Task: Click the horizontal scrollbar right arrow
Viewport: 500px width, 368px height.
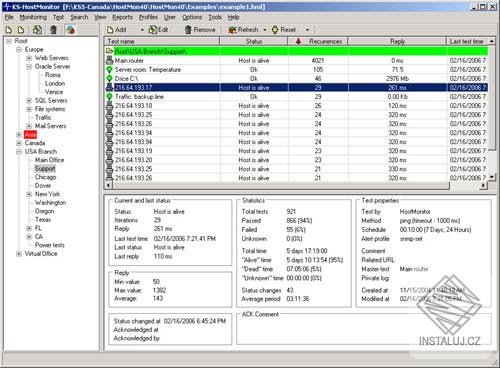Action: click(x=484, y=185)
